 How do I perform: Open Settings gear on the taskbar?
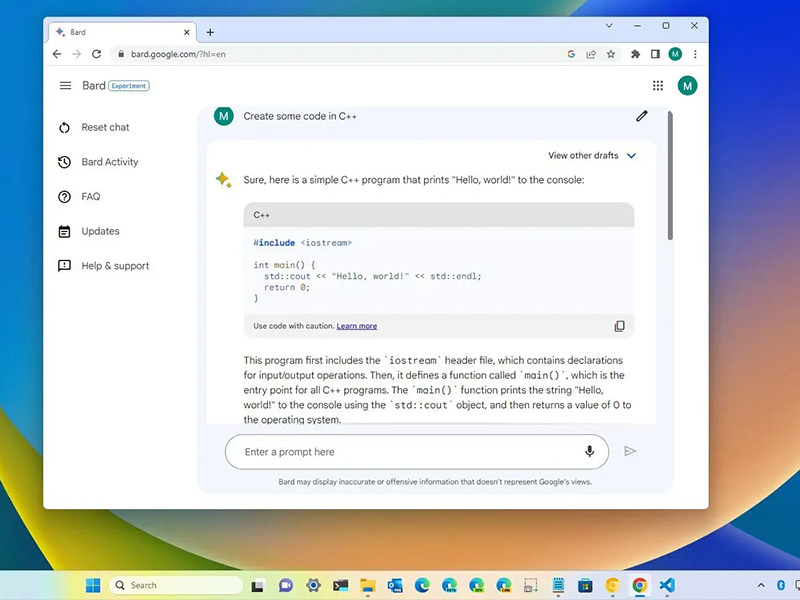pos(313,585)
